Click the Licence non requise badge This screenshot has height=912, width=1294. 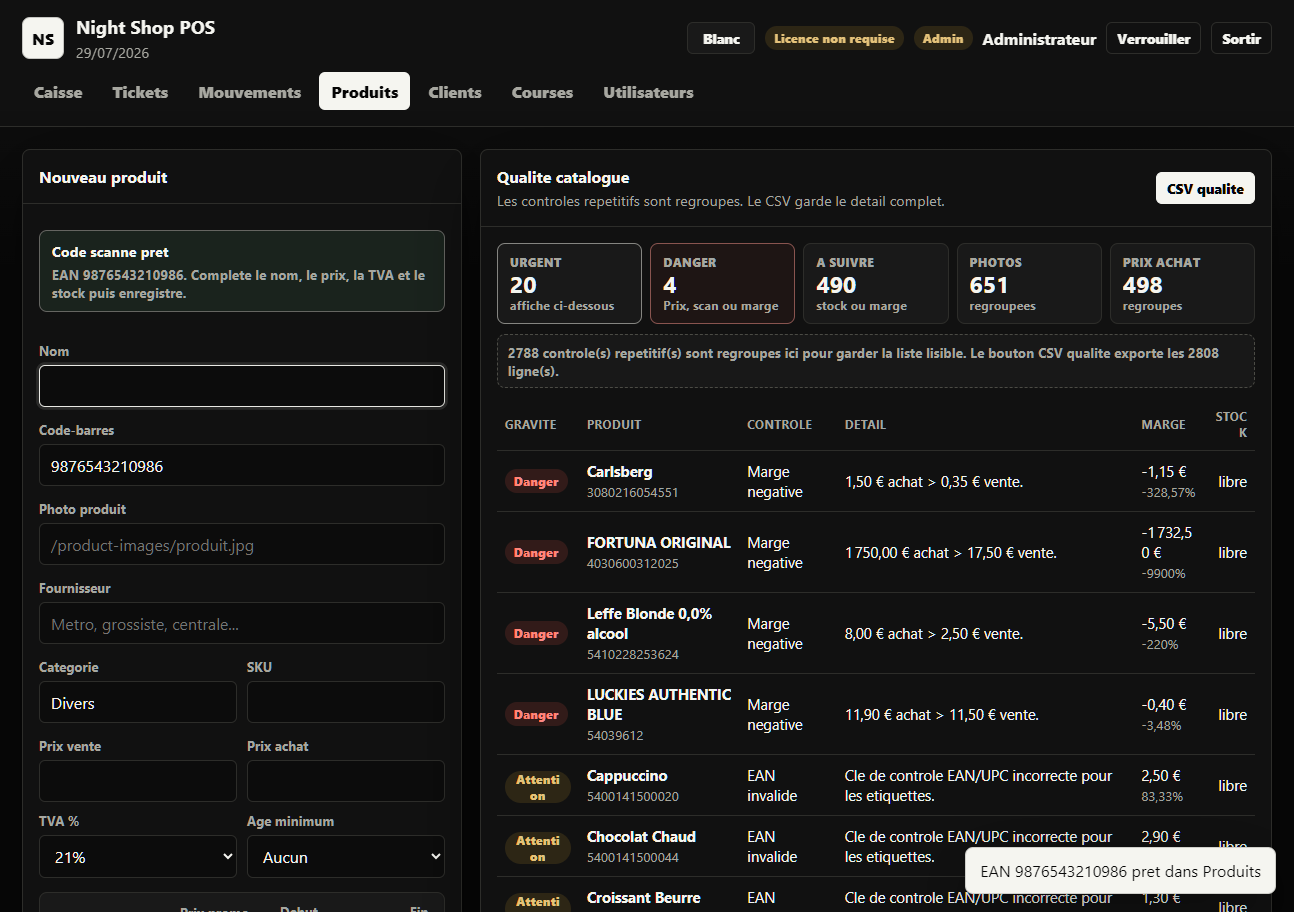pyautogui.click(x=834, y=39)
